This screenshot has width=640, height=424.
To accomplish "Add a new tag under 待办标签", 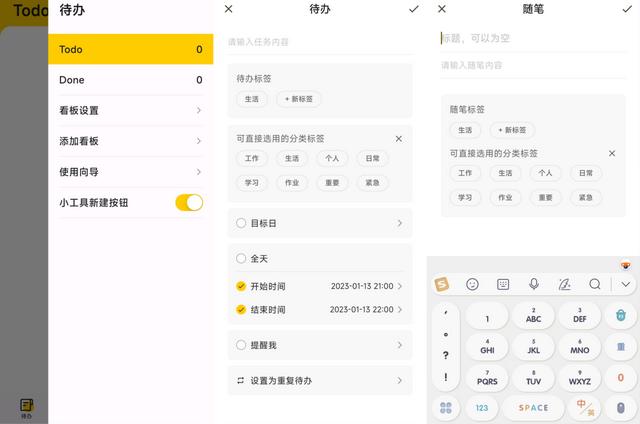I will (x=299, y=99).
